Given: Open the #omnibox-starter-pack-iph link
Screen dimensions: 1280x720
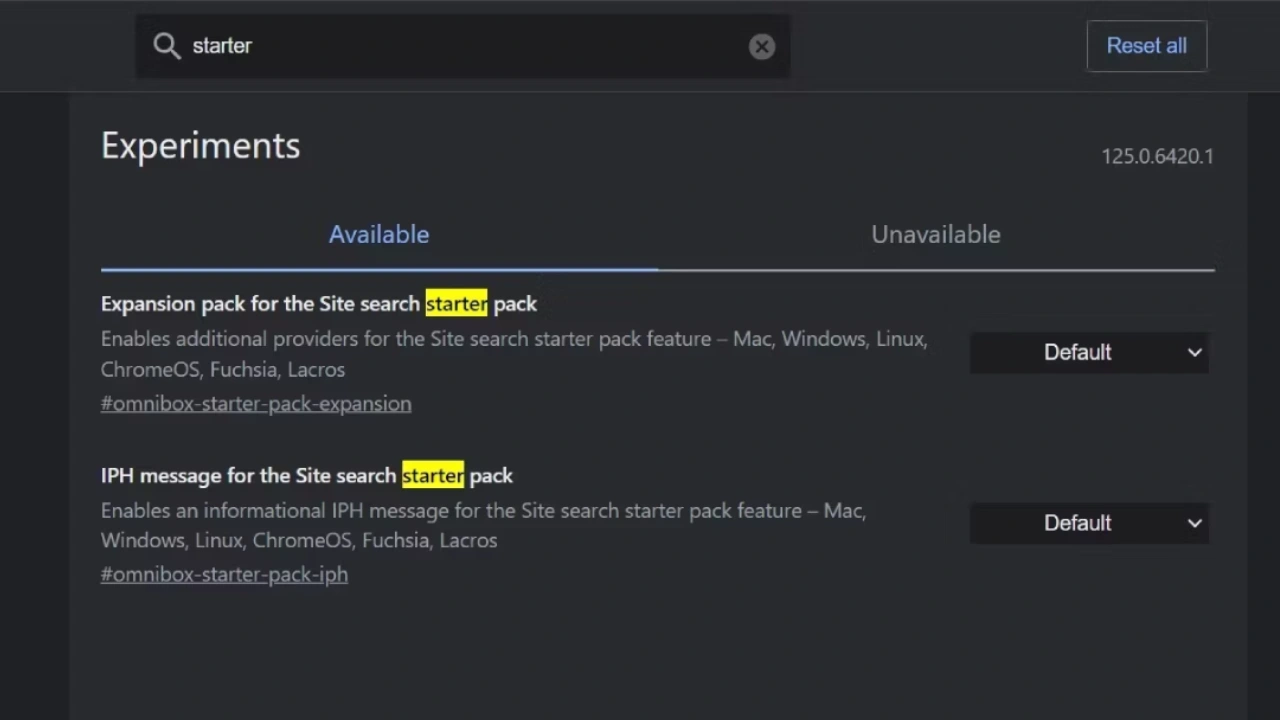Looking at the screenshot, I should pos(224,575).
